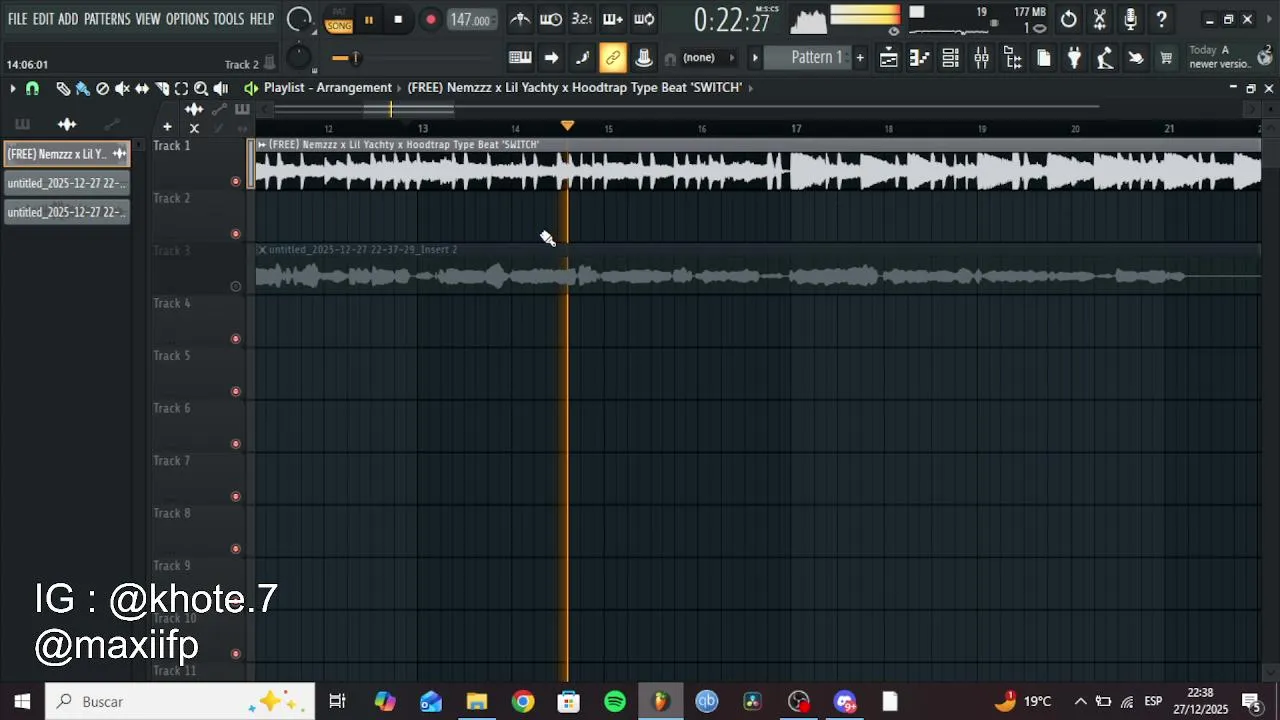Screen dimensions: 1280x720
Task: Open the EDIT menu
Action: (x=43, y=19)
